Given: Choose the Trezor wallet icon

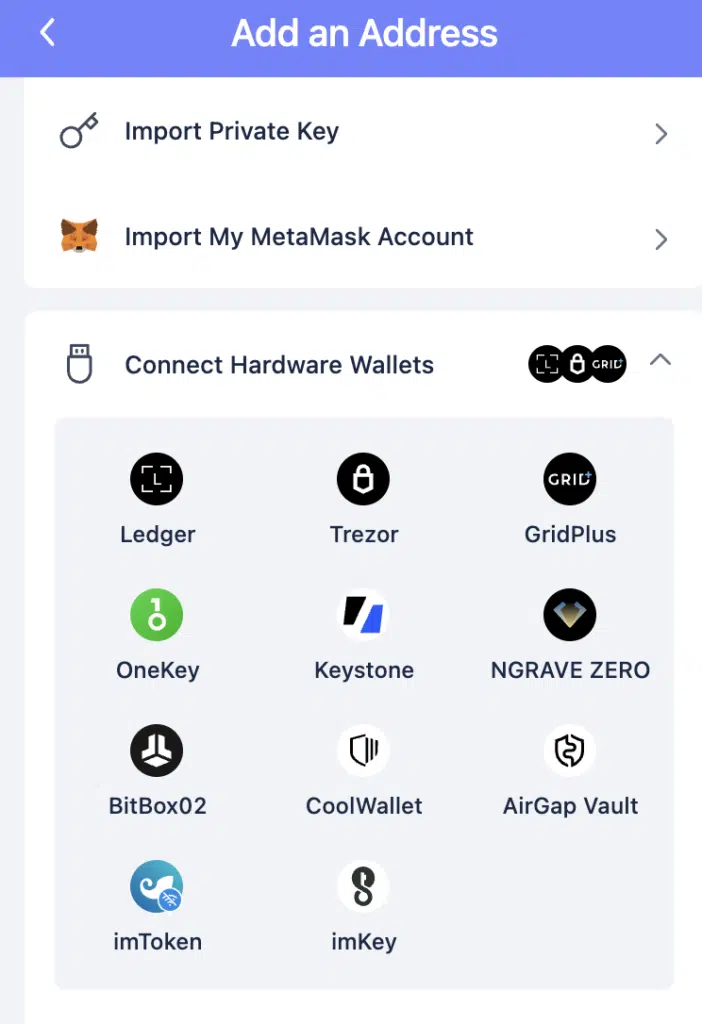Looking at the screenshot, I should click(x=363, y=479).
